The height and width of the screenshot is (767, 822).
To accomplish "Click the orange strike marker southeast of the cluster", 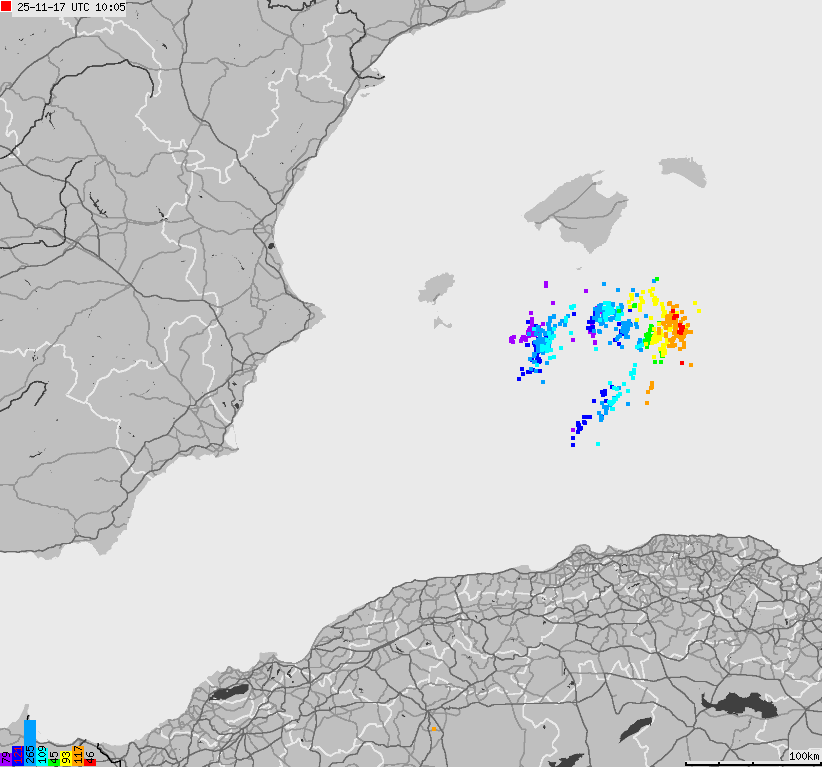I will [x=650, y=385].
